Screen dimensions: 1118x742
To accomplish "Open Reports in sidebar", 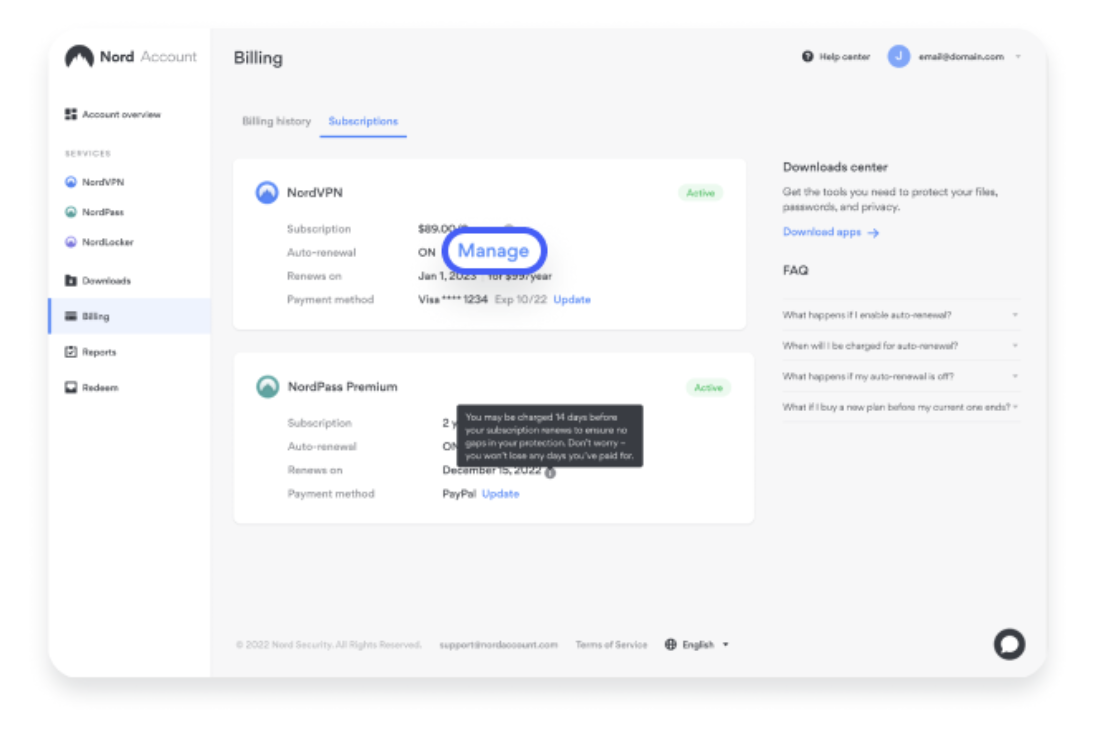I will [x=91, y=351].
